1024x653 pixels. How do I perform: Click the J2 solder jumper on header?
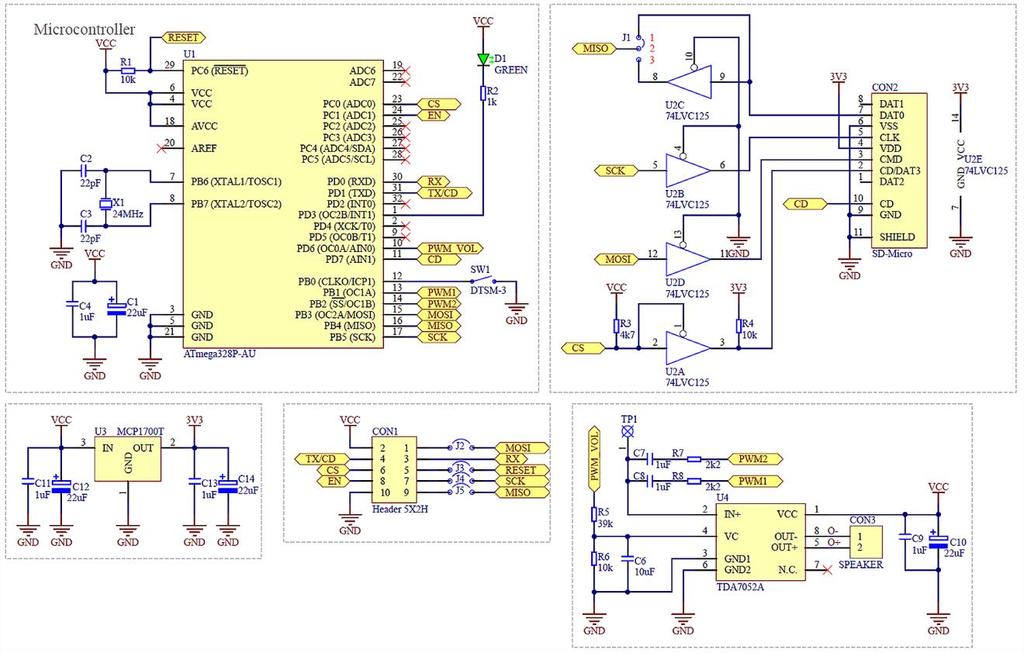pyautogui.click(x=460, y=447)
